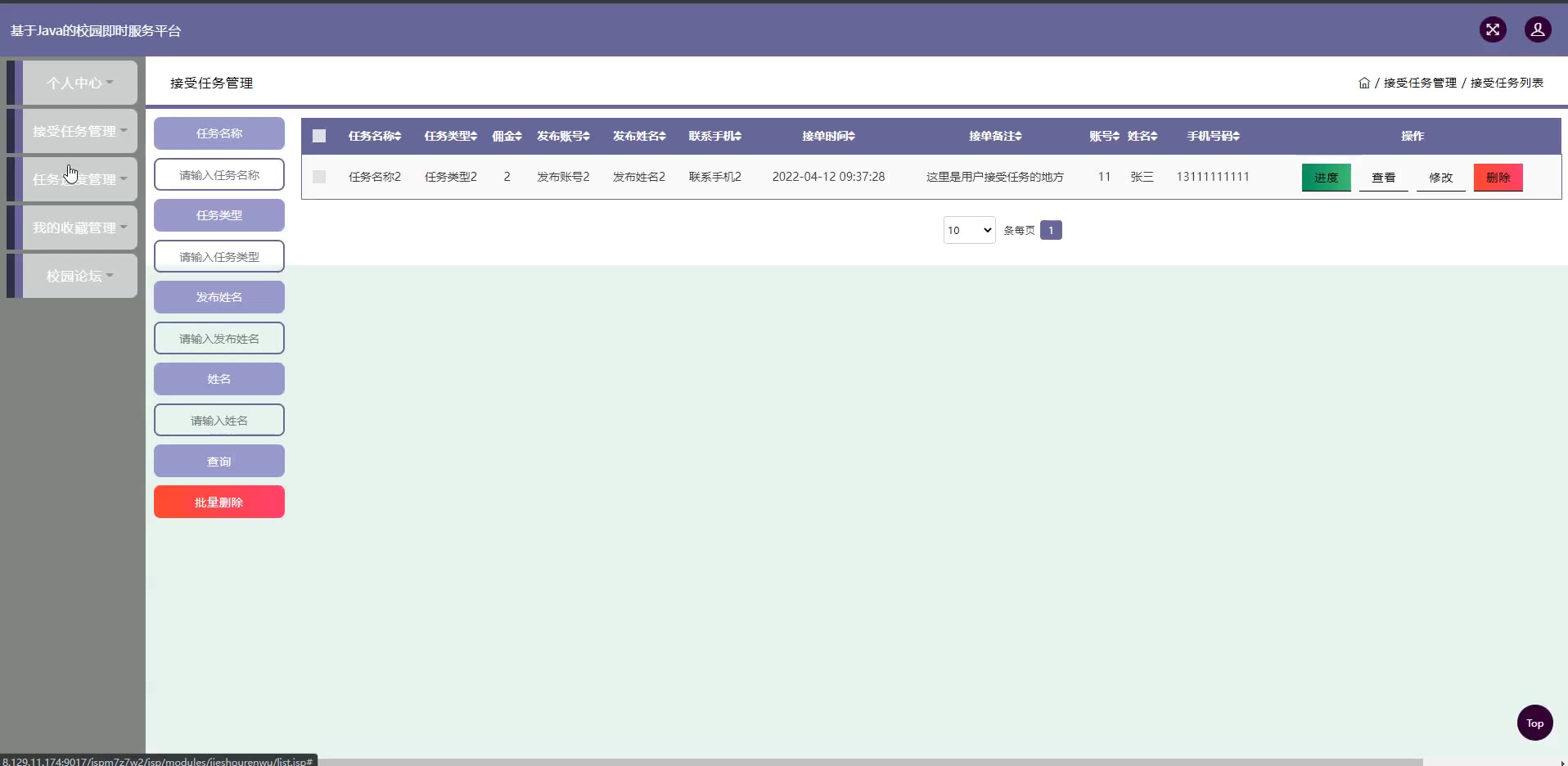The image size is (1568, 766).
Task: Open 接受任务管理 in the sidebar
Action: 79,131
